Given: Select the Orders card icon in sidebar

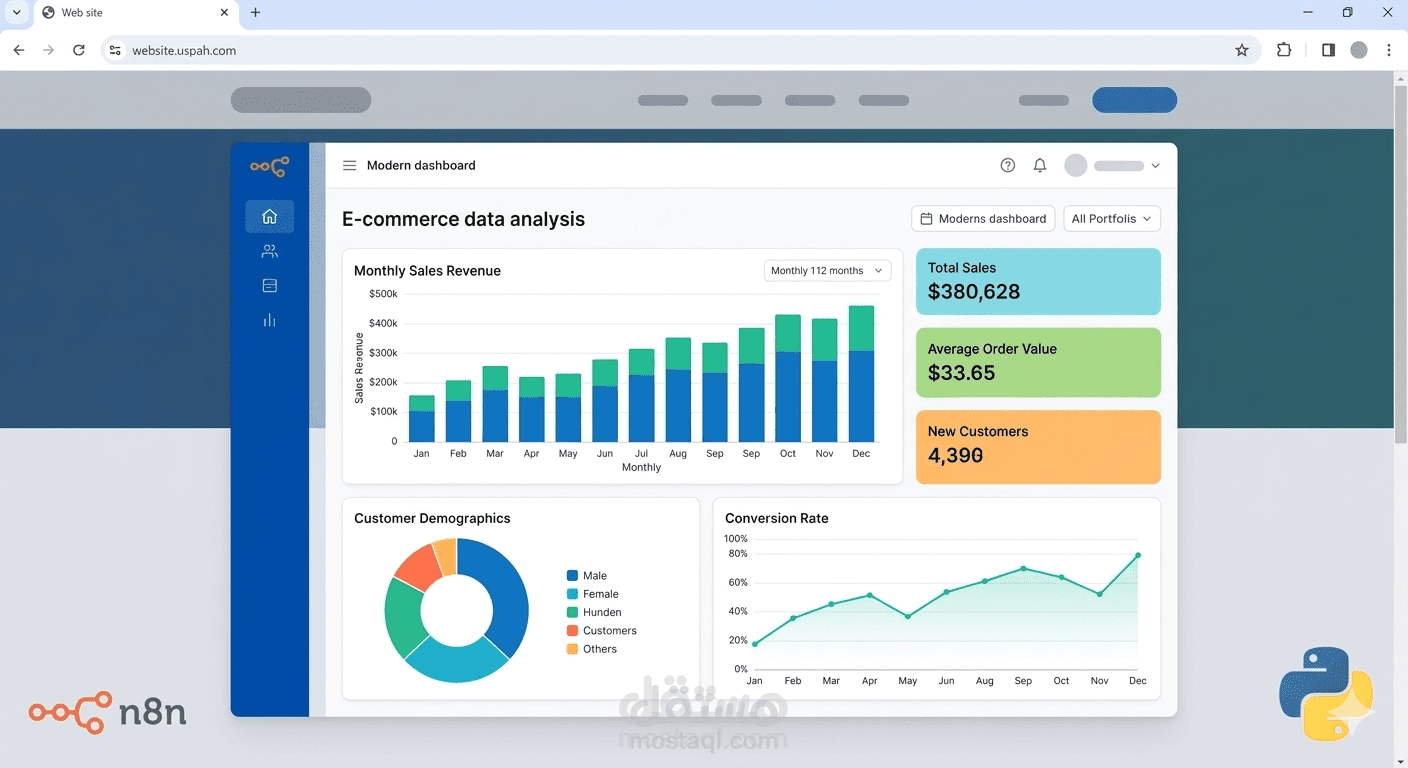Looking at the screenshot, I should pos(269,285).
